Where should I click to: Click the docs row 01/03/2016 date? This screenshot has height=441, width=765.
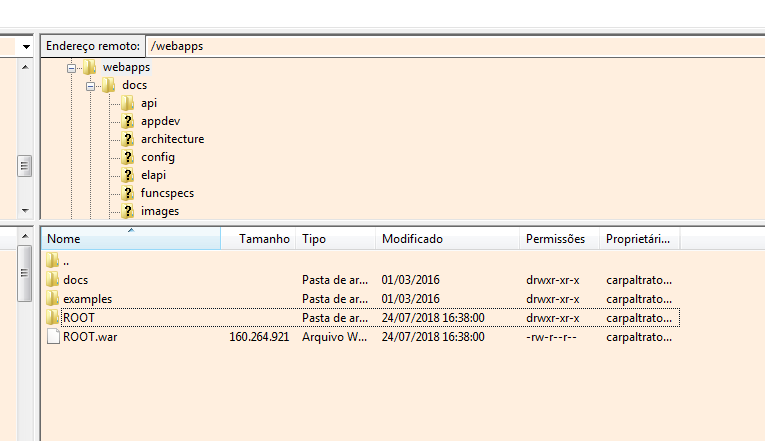tap(410, 280)
